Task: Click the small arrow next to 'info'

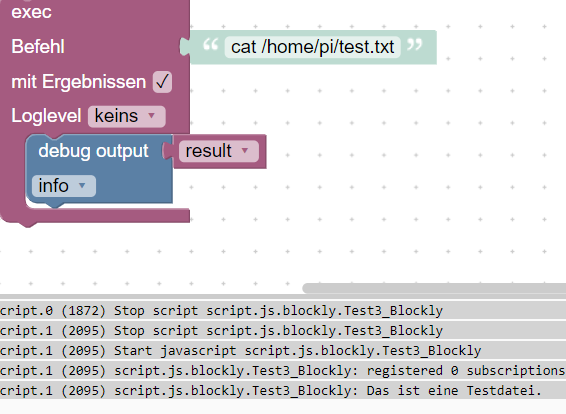Action: [x=82, y=185]
